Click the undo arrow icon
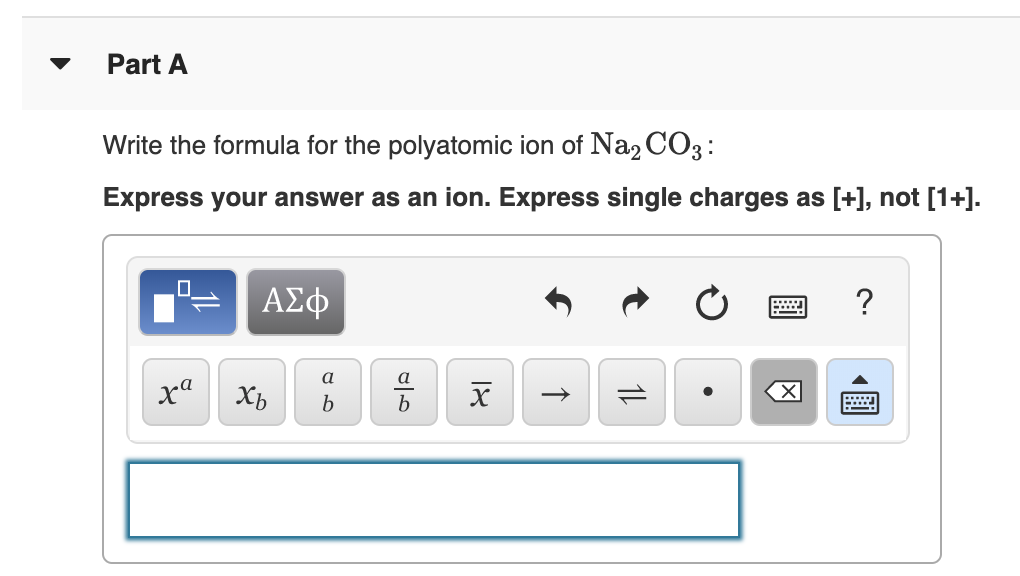This screenshot has height=576, width=1020. pyautogui.click(x=558, y=303)
